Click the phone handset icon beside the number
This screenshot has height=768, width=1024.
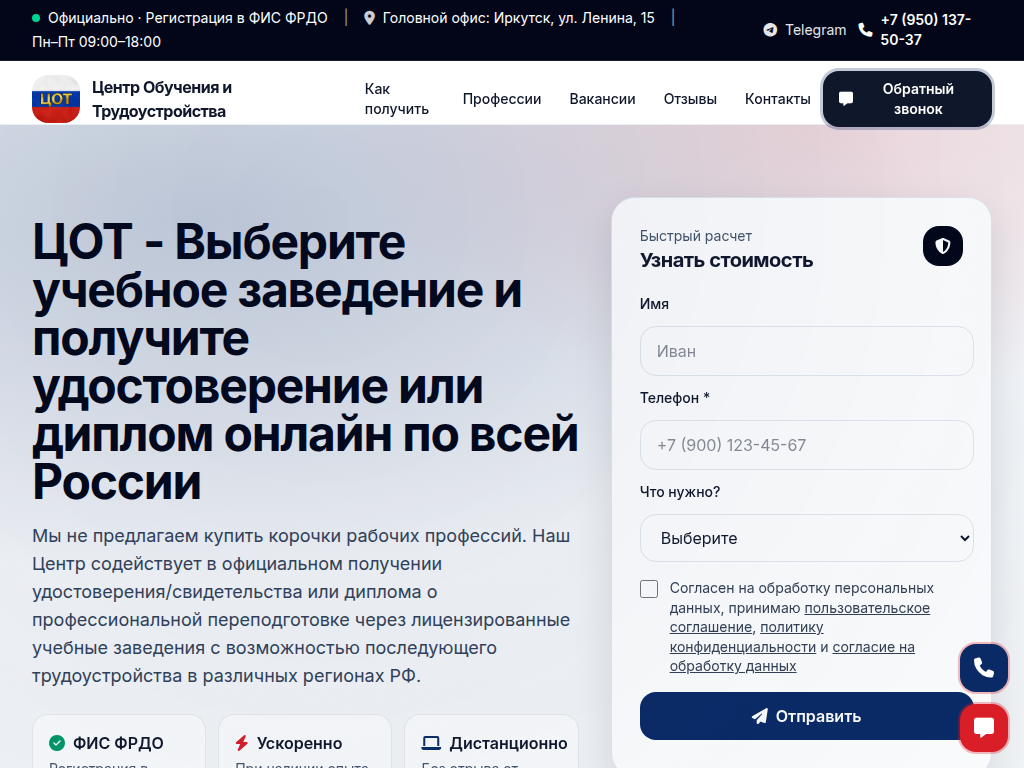click(865, 30)
